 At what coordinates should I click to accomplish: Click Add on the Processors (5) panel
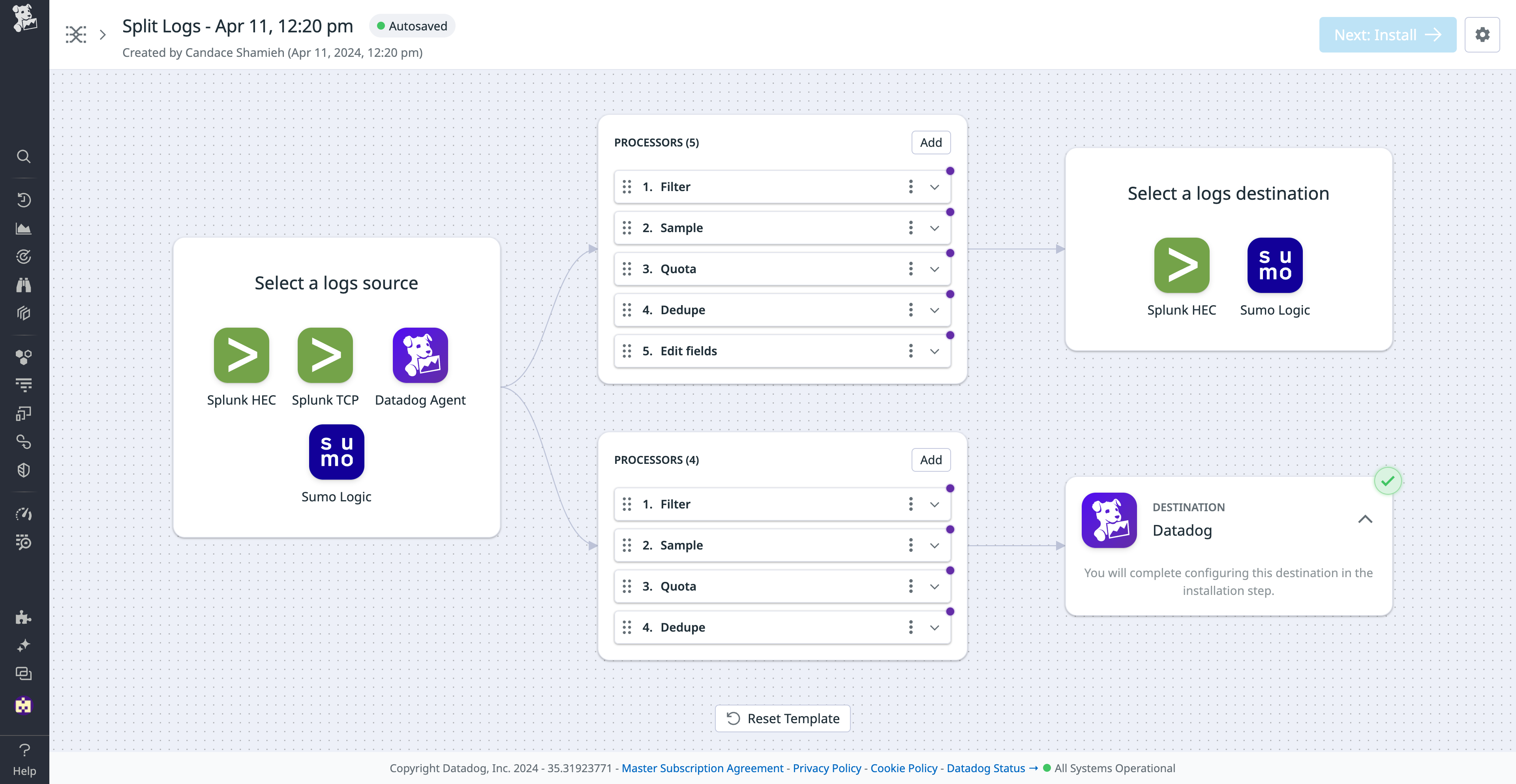(931, 142)
